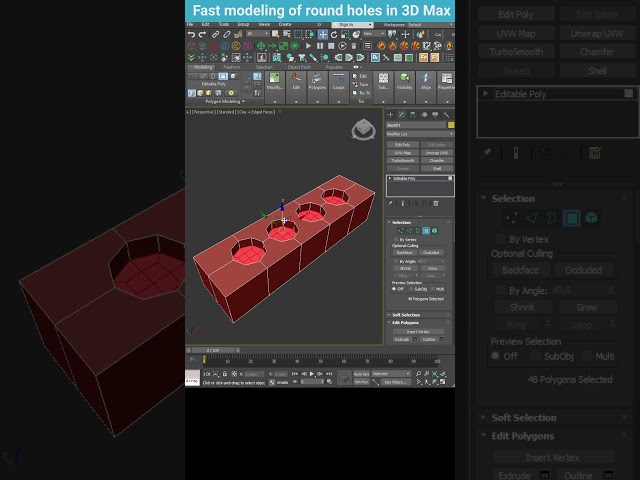Click the Pin Stack icon
Screen dimensions: 640x480
391,203
